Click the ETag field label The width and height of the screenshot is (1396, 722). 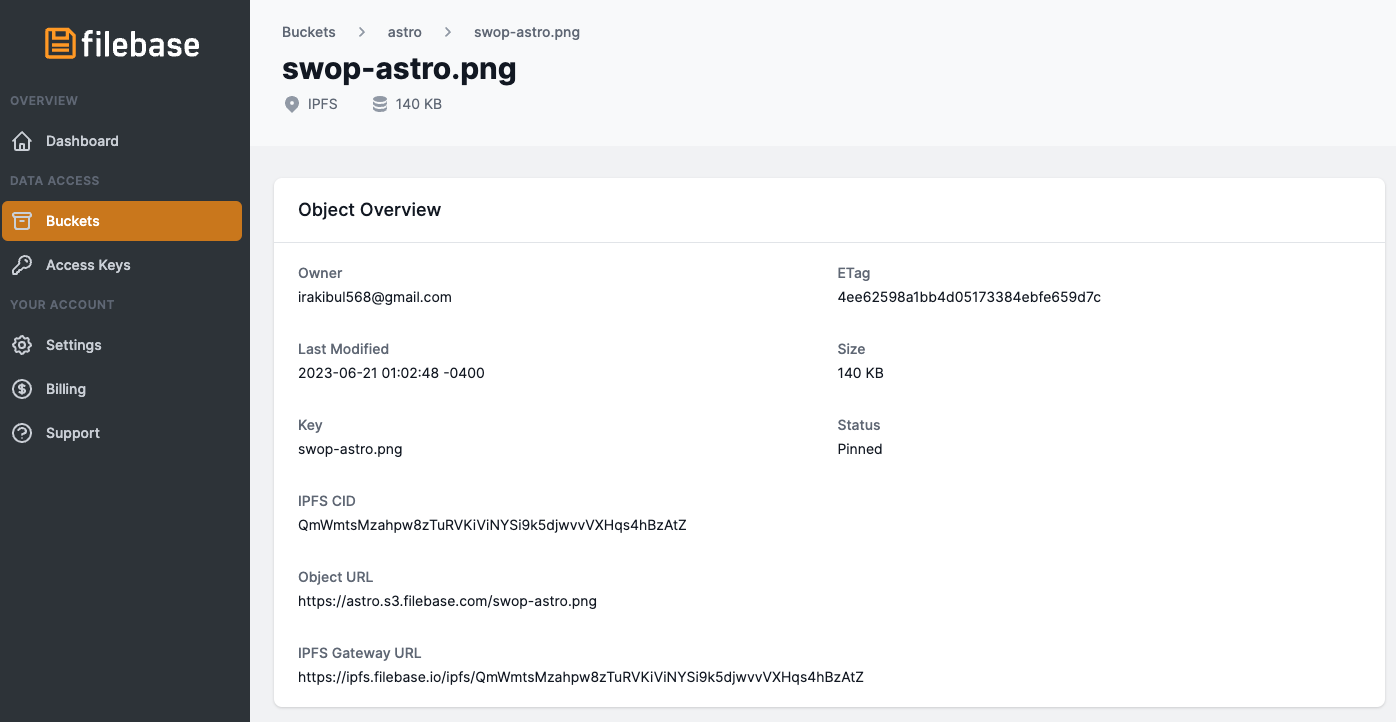[x=854, y=273]
